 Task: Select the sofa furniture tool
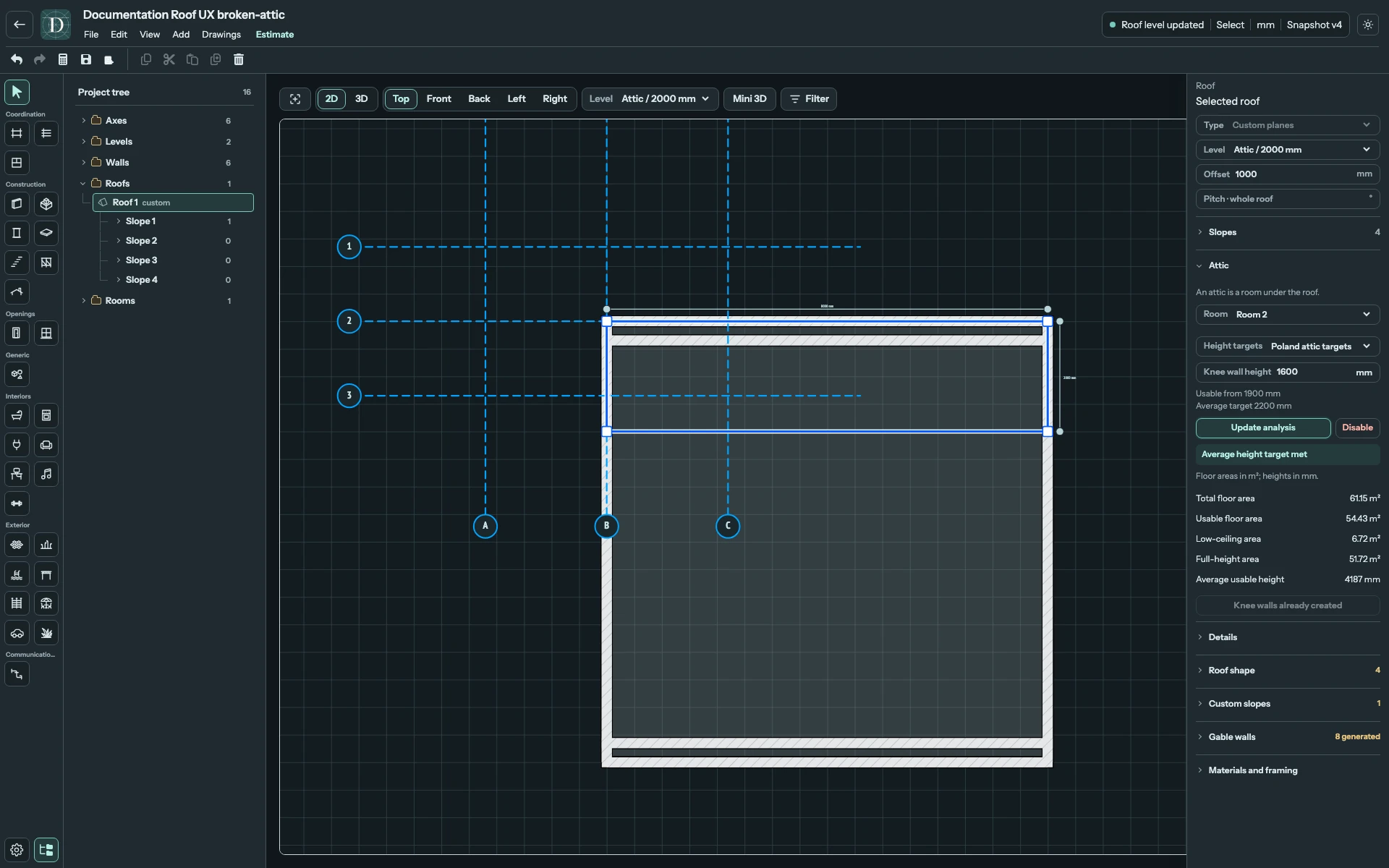pyautogui.click(x=46, y=445)
